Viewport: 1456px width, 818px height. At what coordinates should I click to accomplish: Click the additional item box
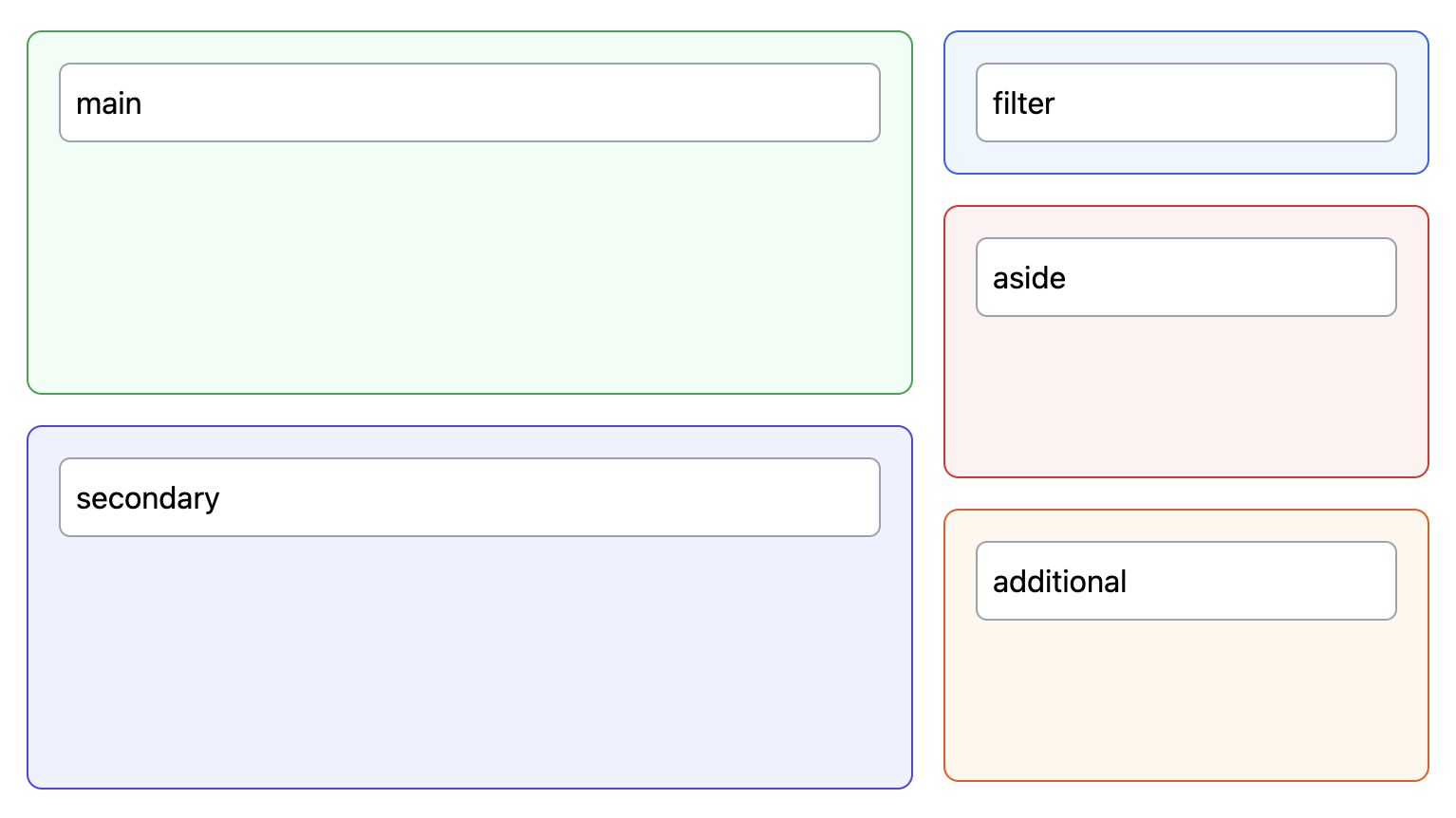point(1185,581)
